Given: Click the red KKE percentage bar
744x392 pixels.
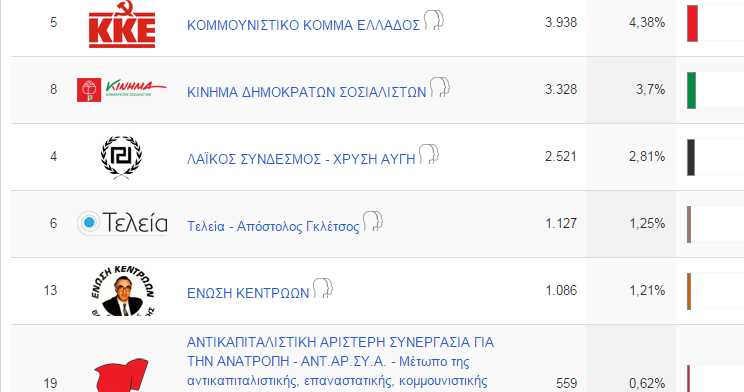Looking at the screenshot, I should click(x=692, y=23).
